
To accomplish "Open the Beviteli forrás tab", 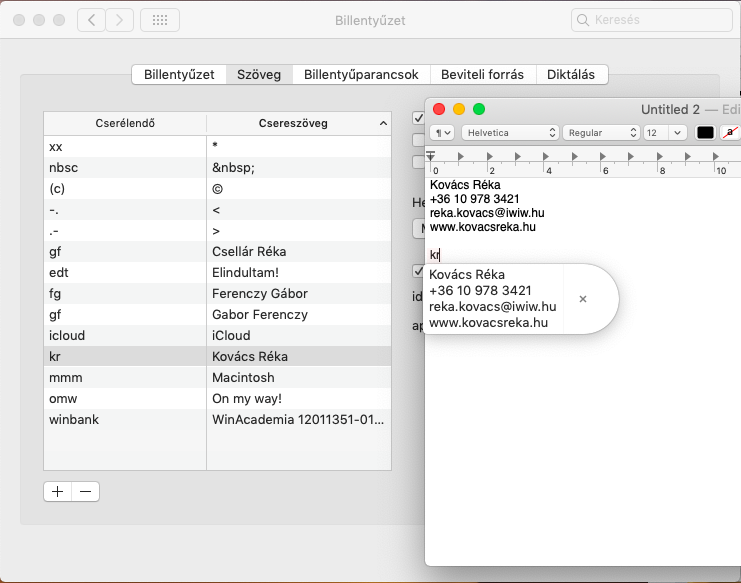I will point(483,75).
